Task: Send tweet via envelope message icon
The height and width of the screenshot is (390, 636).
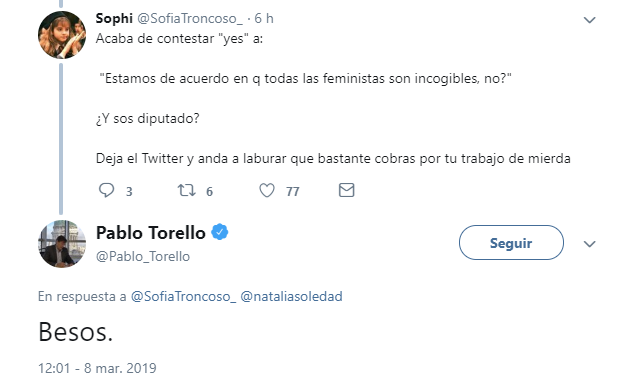Action: click(x=346, y=190)
